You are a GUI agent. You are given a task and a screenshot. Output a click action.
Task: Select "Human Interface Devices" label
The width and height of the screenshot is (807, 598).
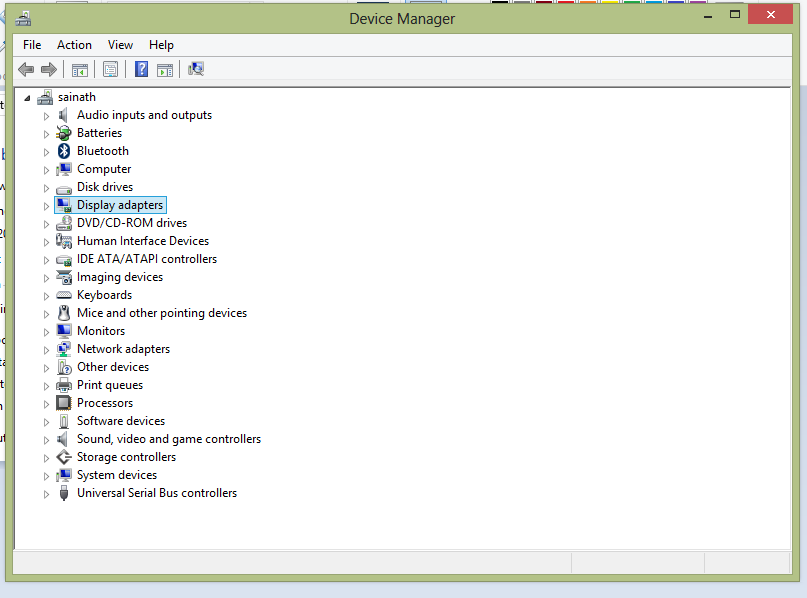143,241
